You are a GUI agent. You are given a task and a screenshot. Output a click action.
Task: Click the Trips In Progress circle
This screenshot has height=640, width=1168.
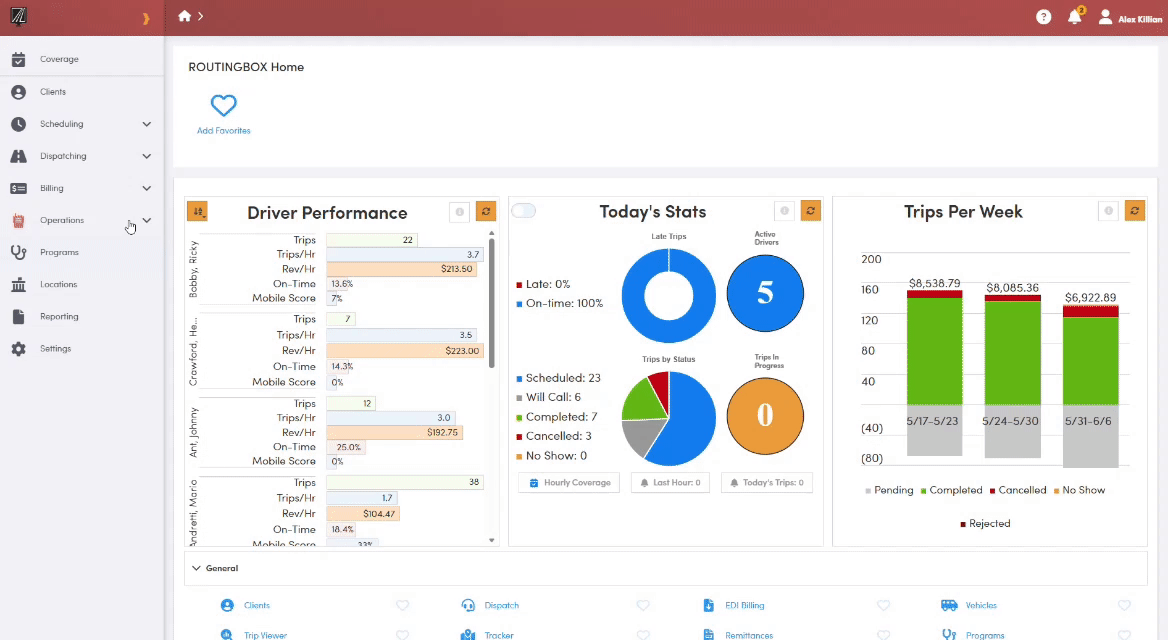point(765,416)
